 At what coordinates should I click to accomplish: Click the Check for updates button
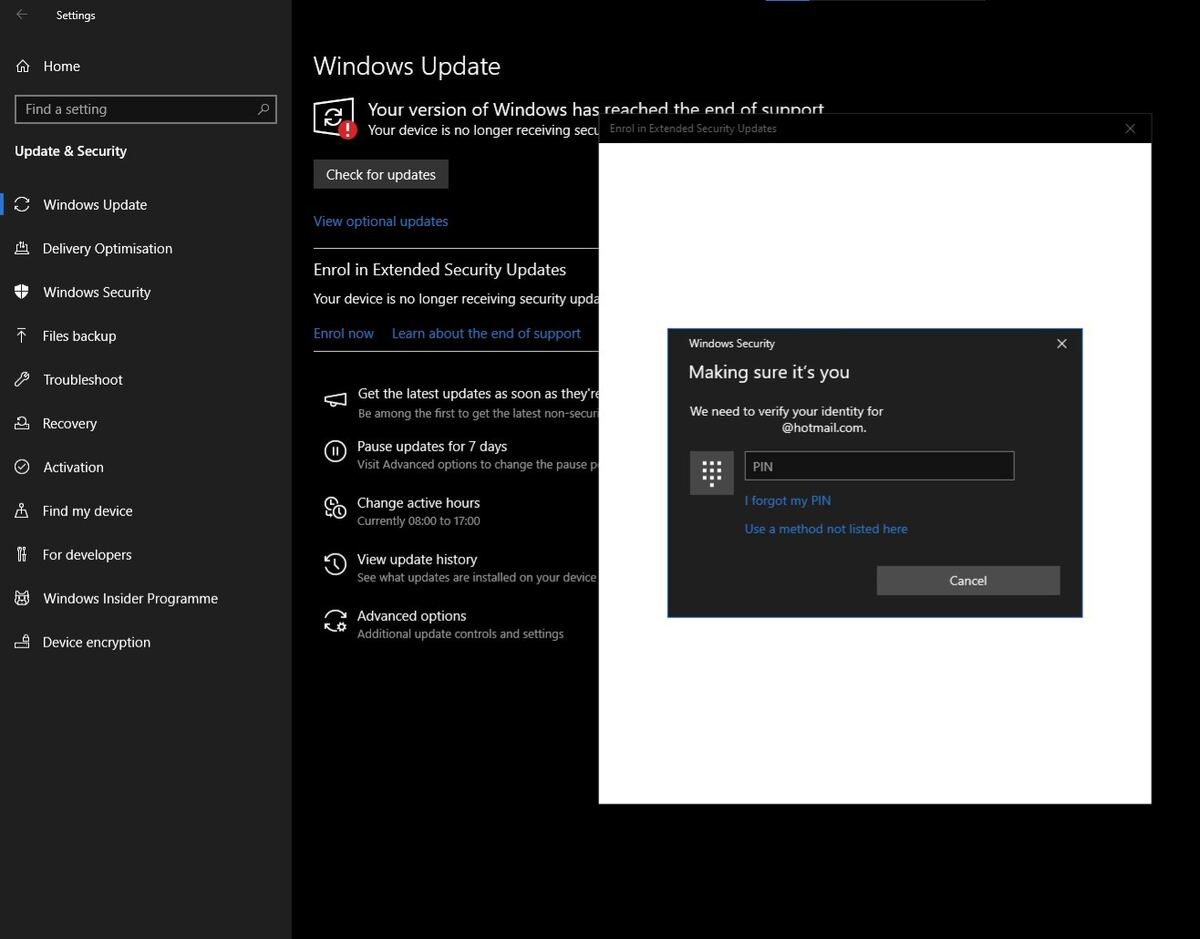(x=381, y=174)
